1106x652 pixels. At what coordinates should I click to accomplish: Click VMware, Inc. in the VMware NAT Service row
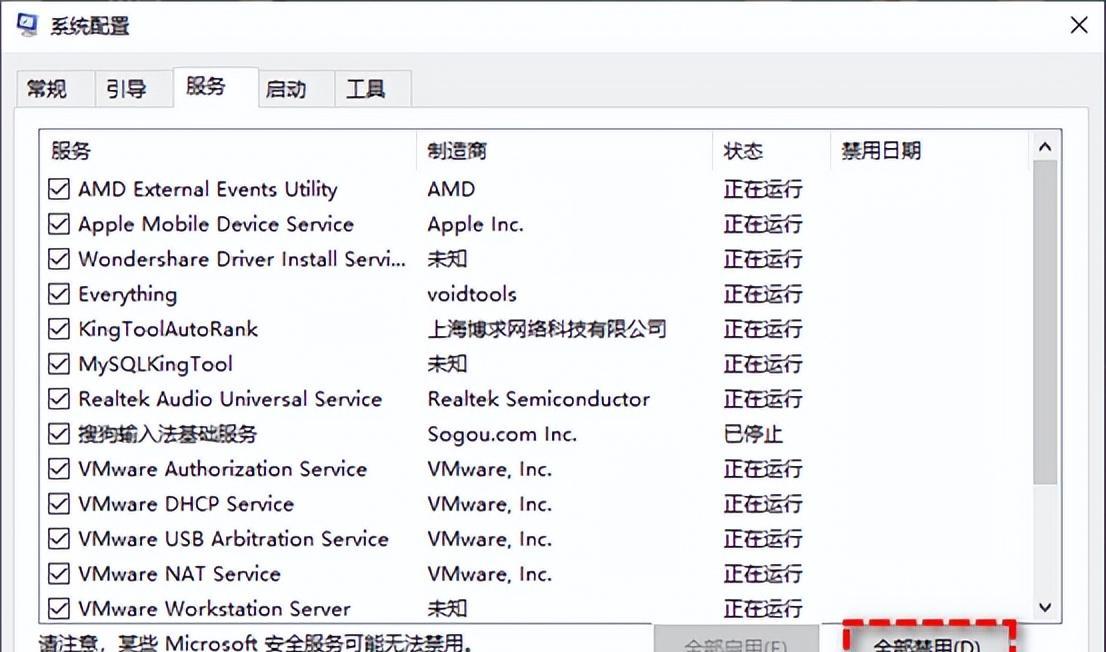point(490,574)
